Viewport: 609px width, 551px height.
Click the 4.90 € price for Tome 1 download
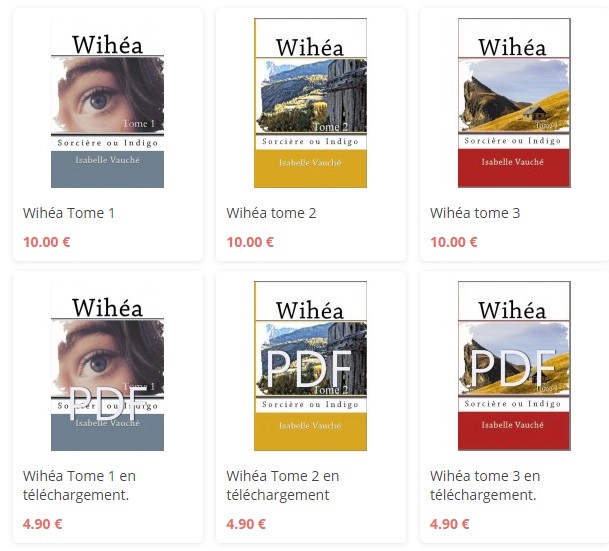pos(42,524)
